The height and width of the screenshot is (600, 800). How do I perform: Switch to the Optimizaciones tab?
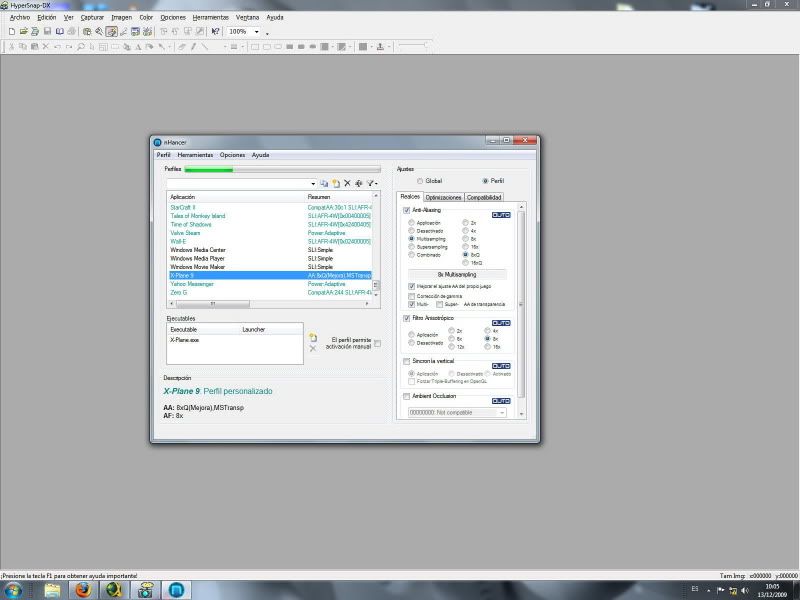[x=443, y=197]
